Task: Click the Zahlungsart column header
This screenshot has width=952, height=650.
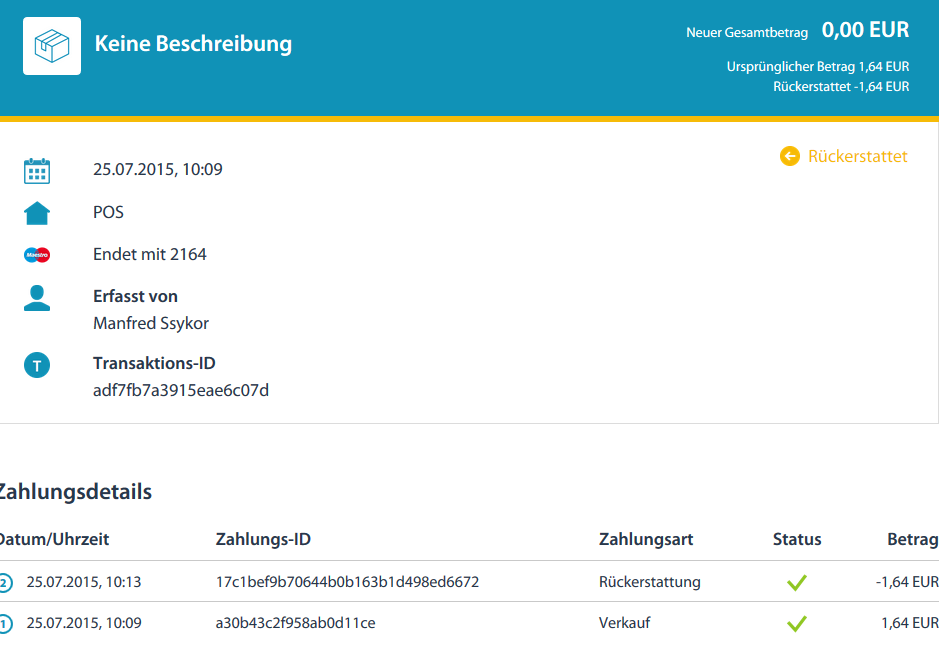Action: 645,540
